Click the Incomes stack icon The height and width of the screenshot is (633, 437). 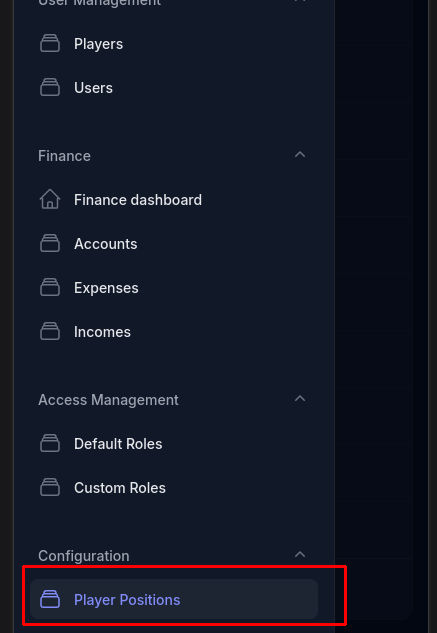coord(50,332)
